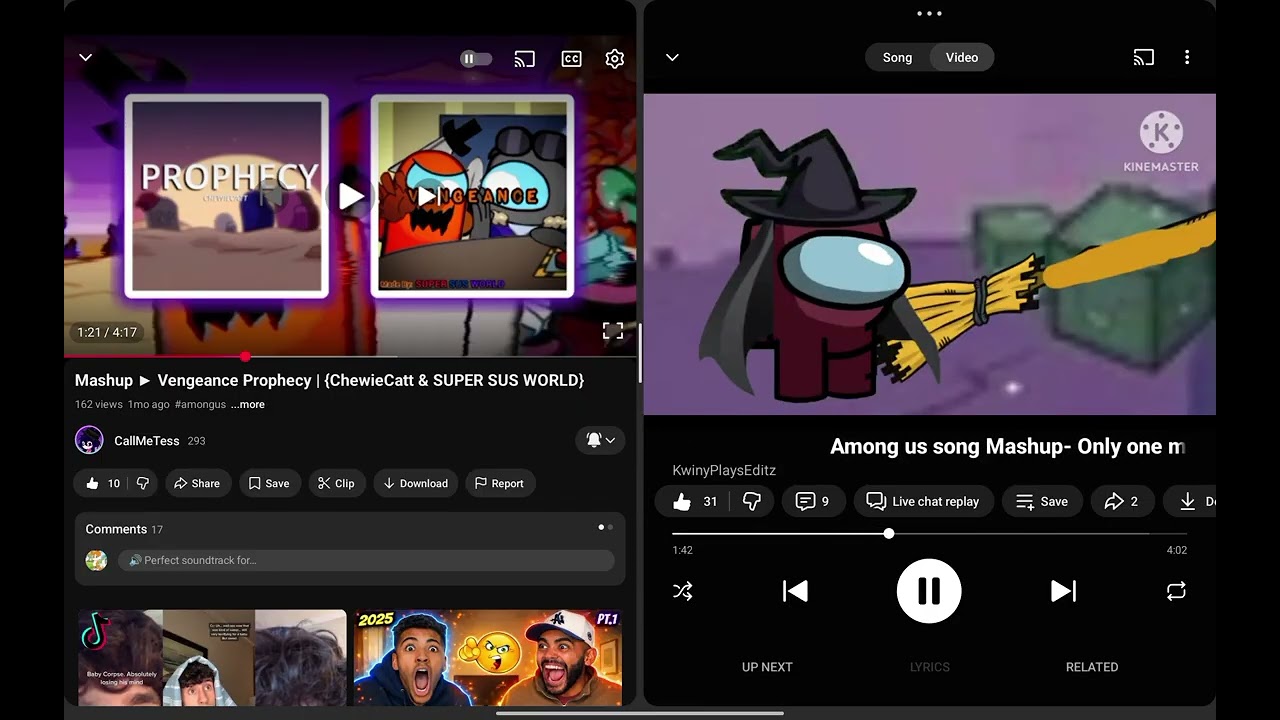Share the Vengeance Prophecy video
This screenshot has height=720, width=1280.
click(x=197, y=483)
